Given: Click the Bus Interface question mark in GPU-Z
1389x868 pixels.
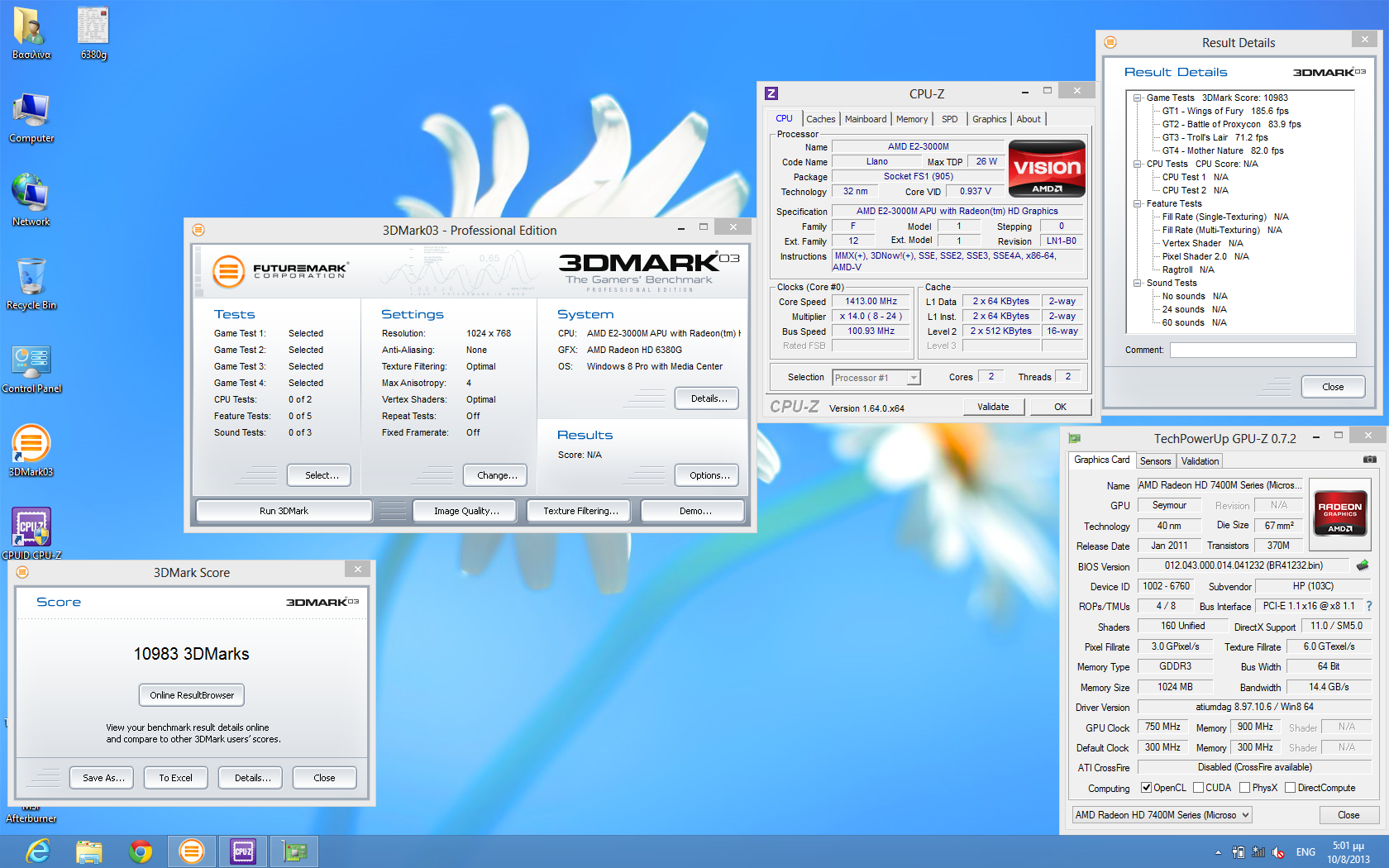Looking at the screenshot, I should pos(1368,606).
